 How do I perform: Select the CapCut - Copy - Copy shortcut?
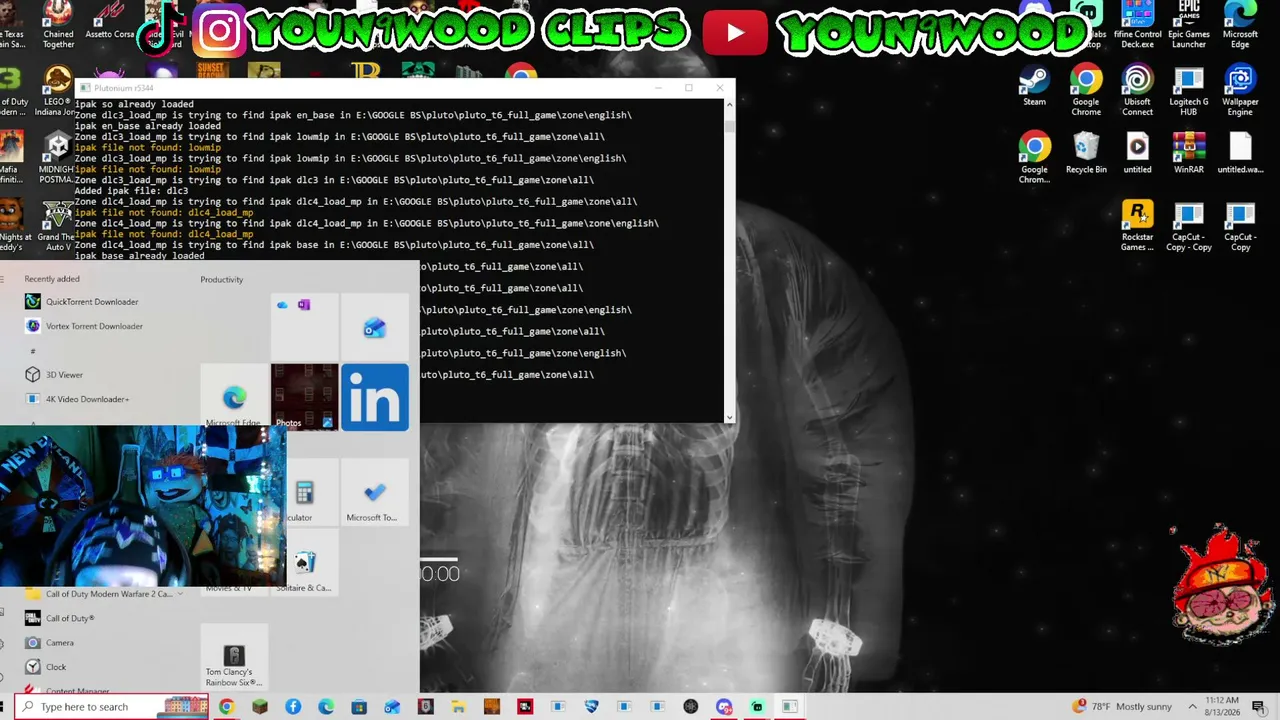point(1188,226)
